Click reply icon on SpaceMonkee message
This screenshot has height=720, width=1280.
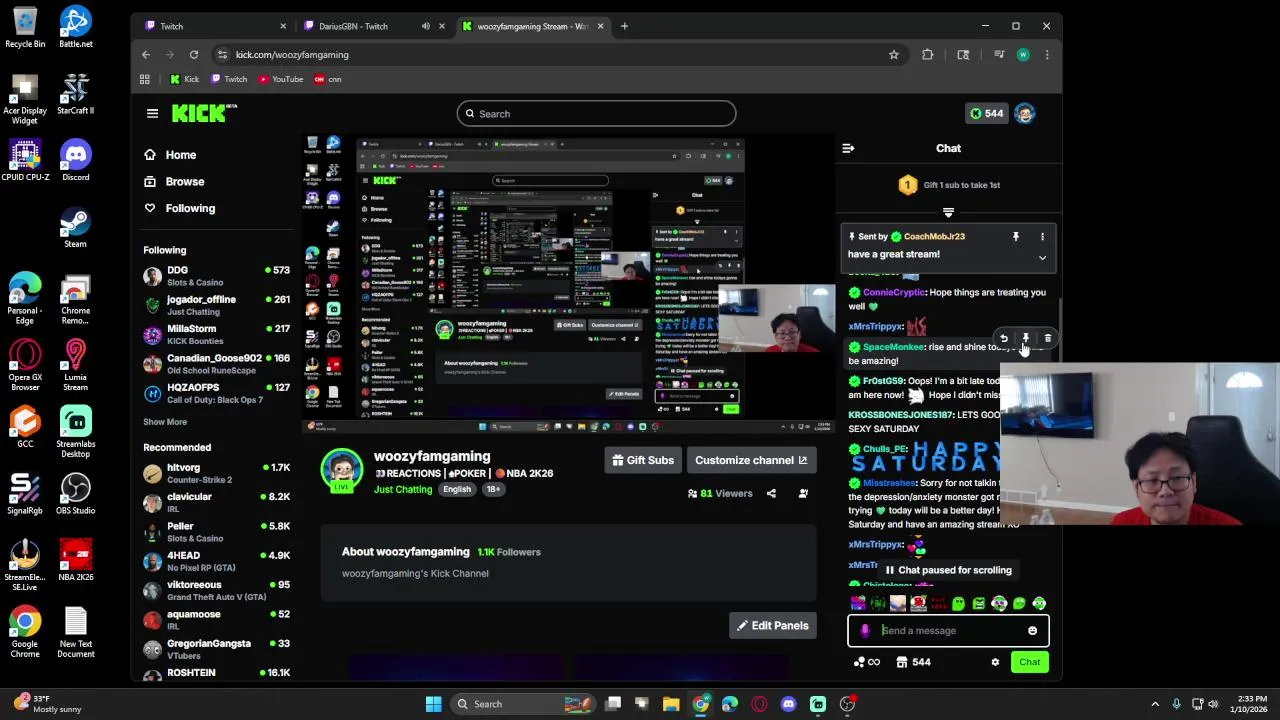pyautogui.click(x=1004, y=338)
